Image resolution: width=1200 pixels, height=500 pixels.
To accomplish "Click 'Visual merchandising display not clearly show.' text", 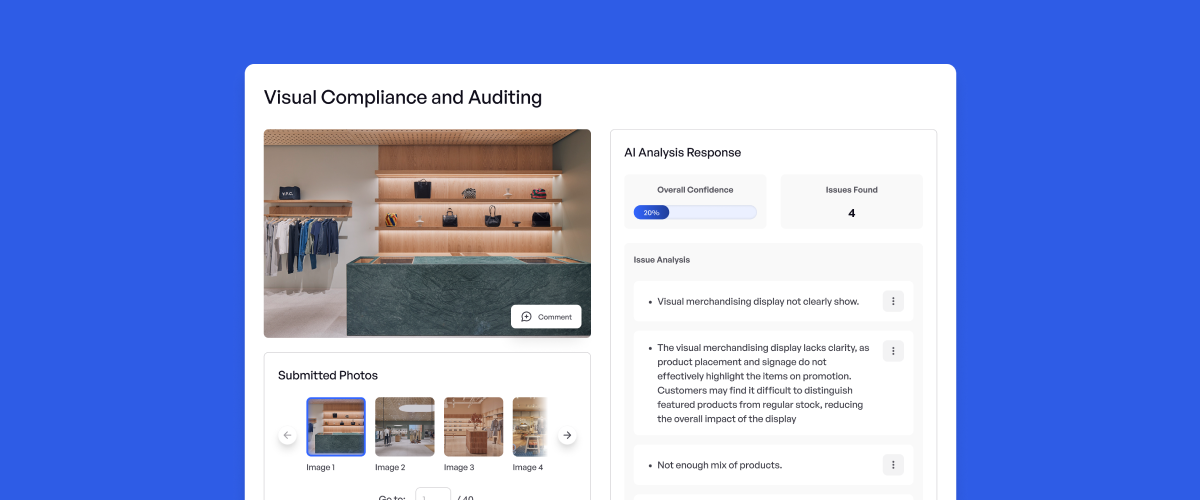I will (758, 301).
